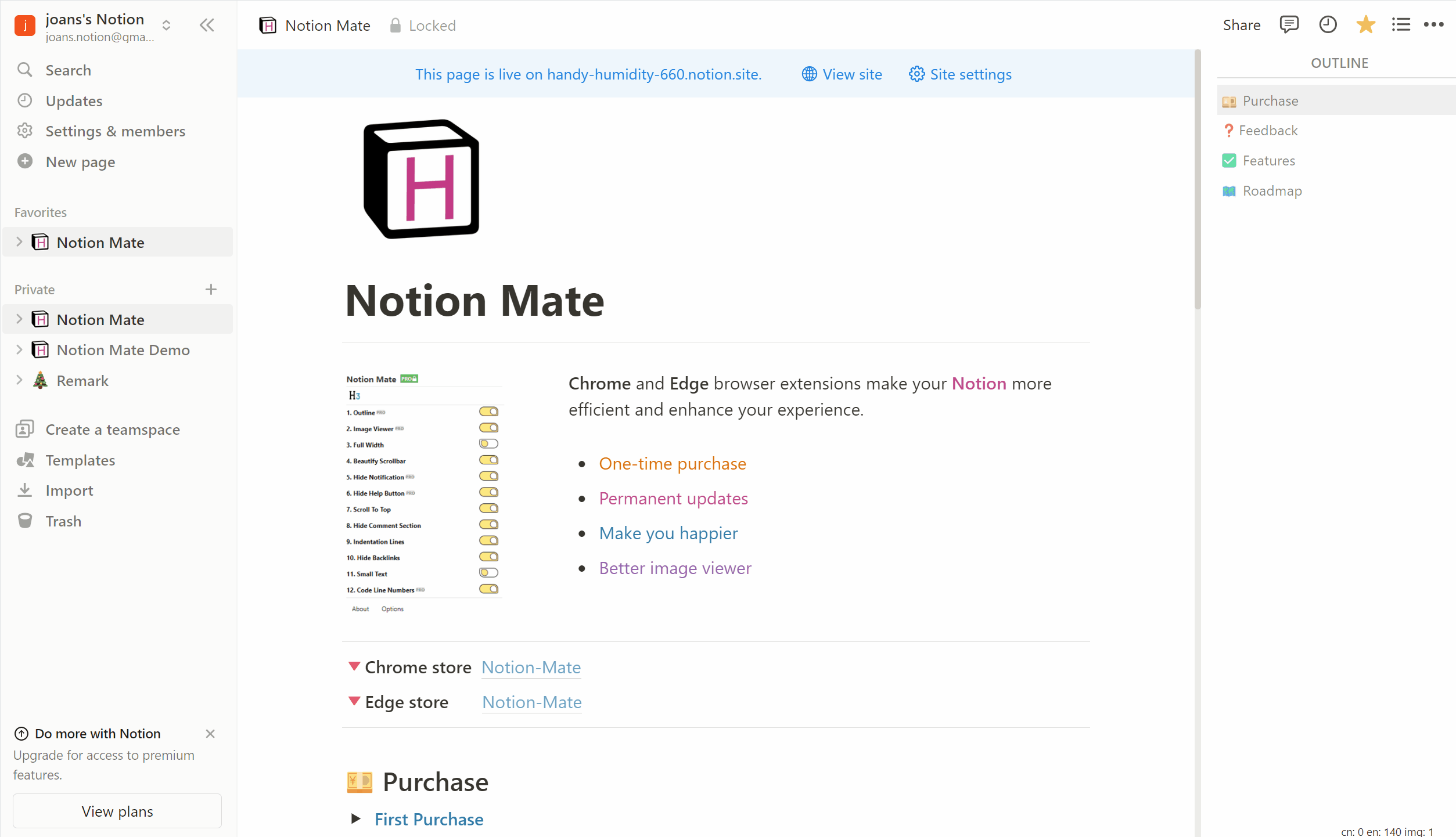1456x837 pixels.
Task: Click the Favorites section label
Action: (x=41, y=212)
